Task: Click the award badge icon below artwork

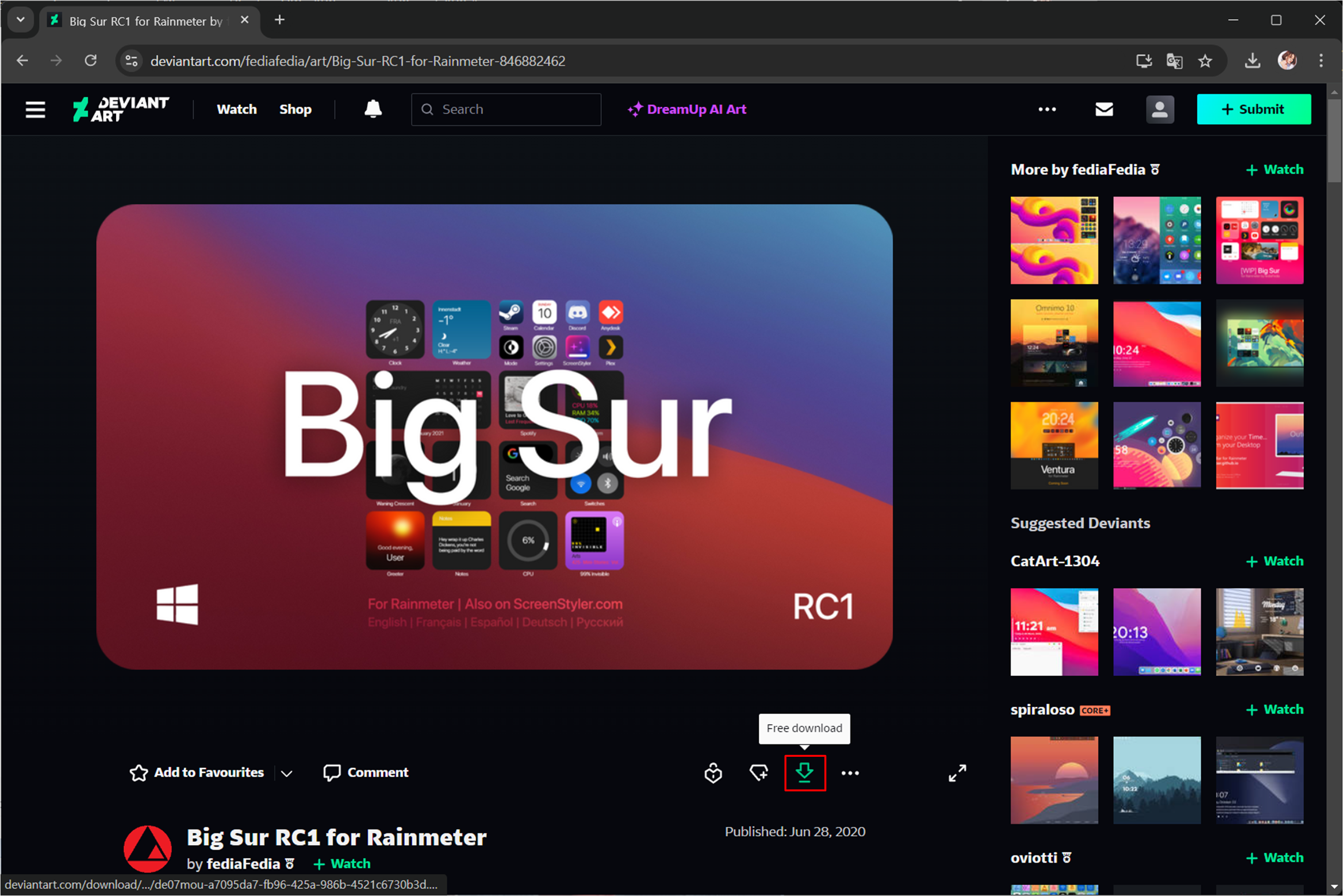Action: [x=713, y=772]
